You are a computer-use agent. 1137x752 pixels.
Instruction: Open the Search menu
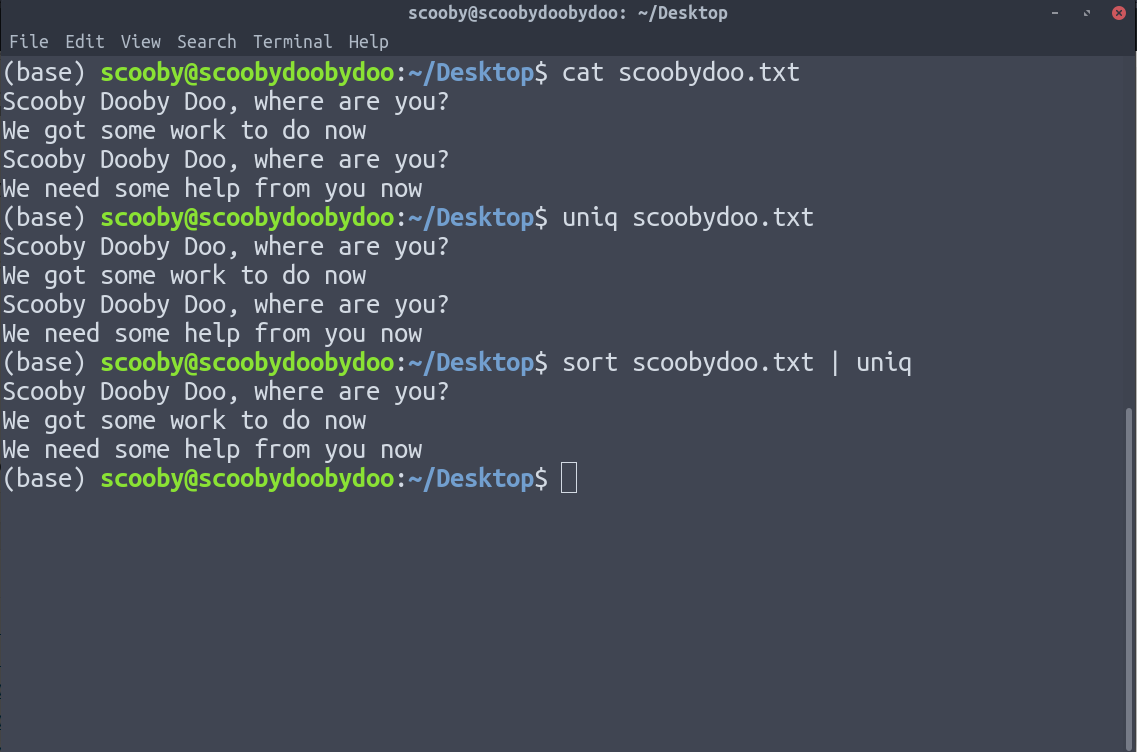207,42
